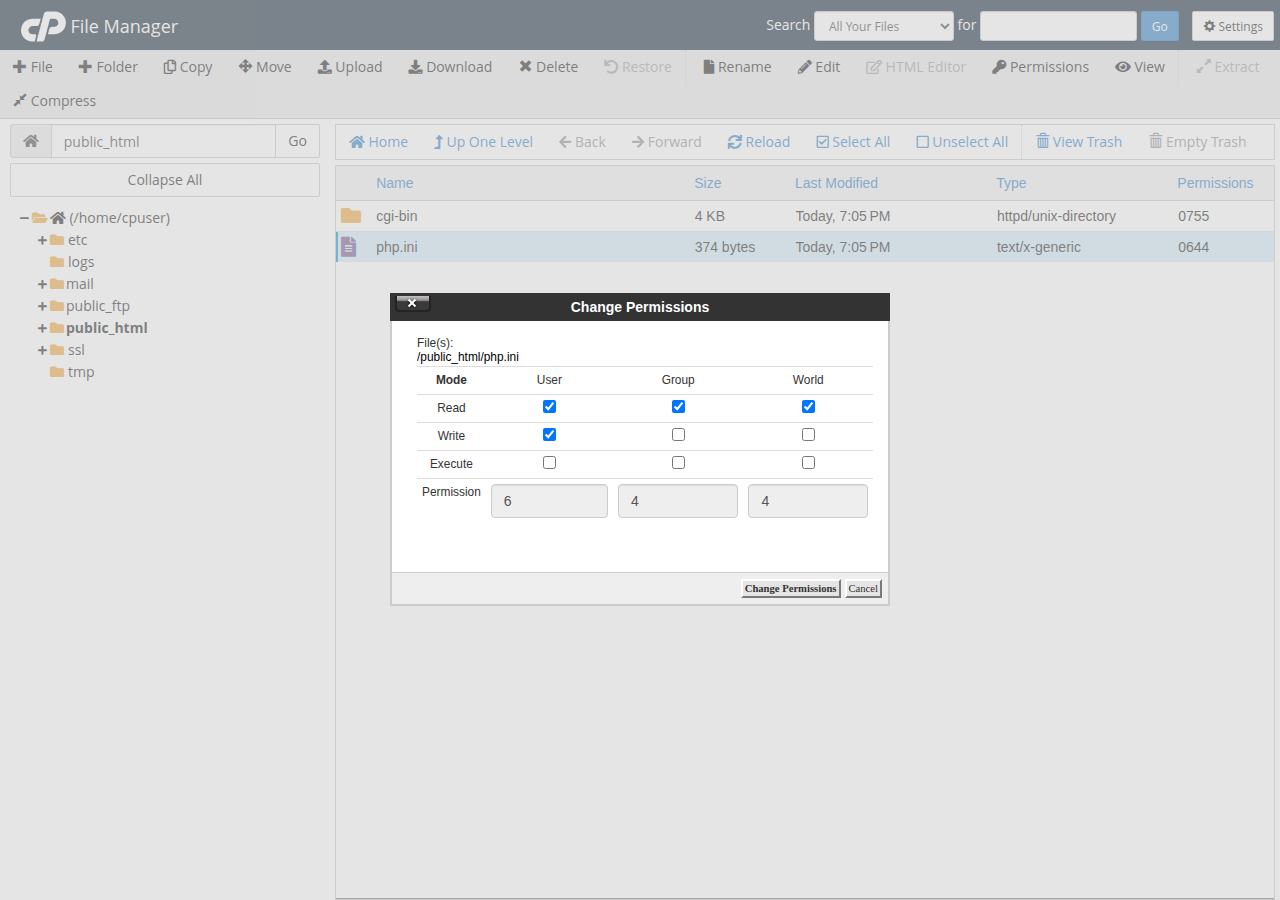Uncheck User Read permission

click(549, 407)
